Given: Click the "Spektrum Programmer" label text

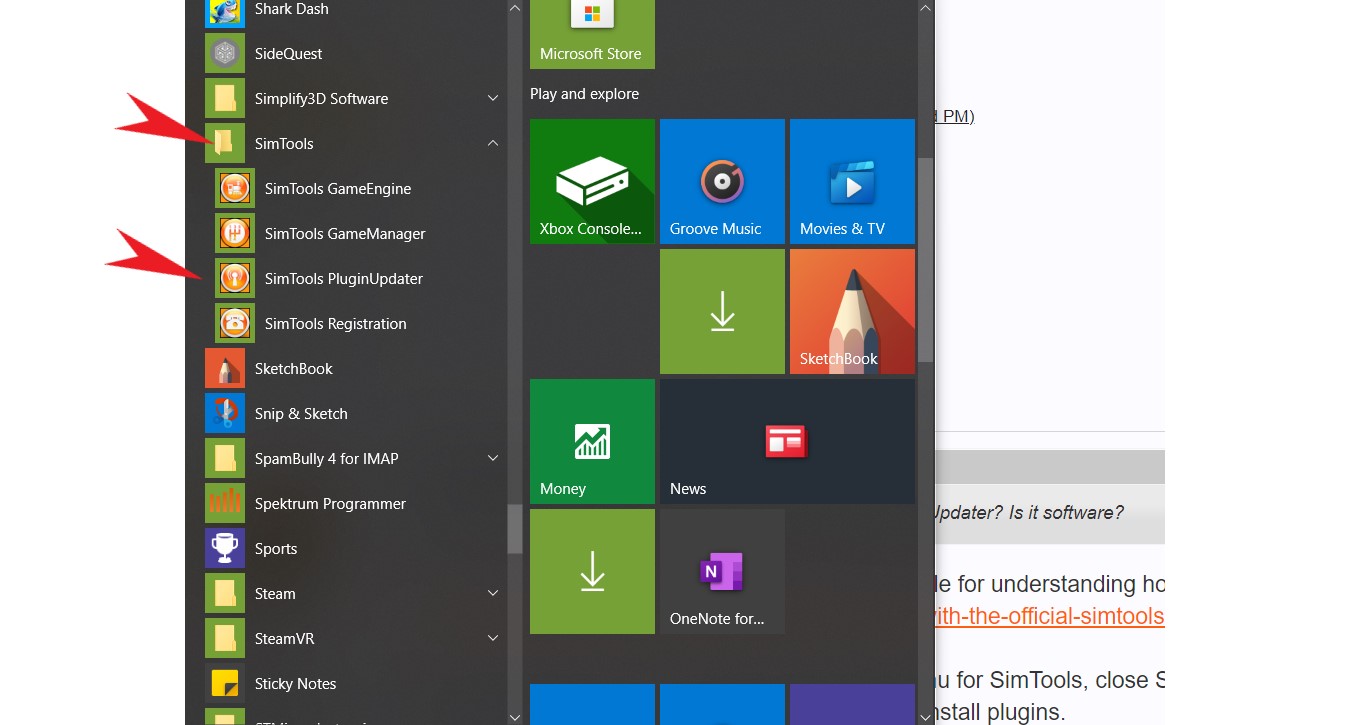Looking at the screenshot, I should pos(330,504).
